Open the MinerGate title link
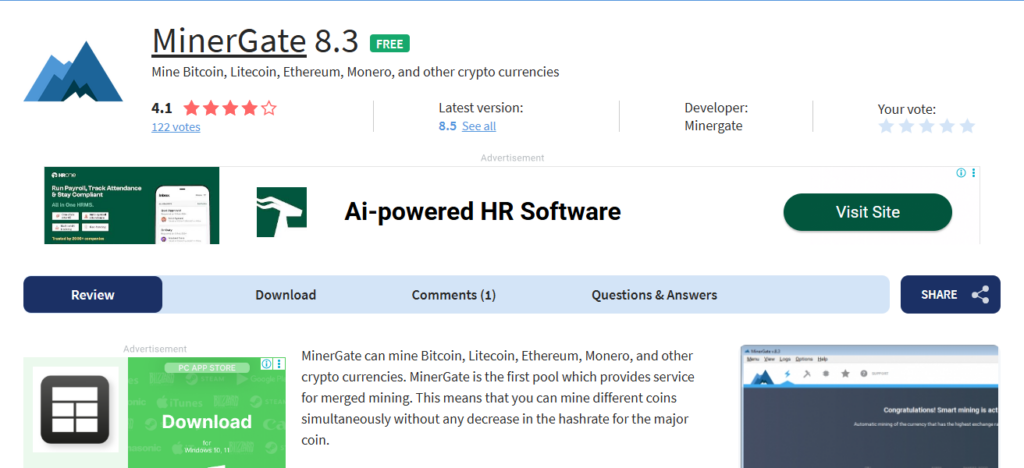 tap(229, 42)
